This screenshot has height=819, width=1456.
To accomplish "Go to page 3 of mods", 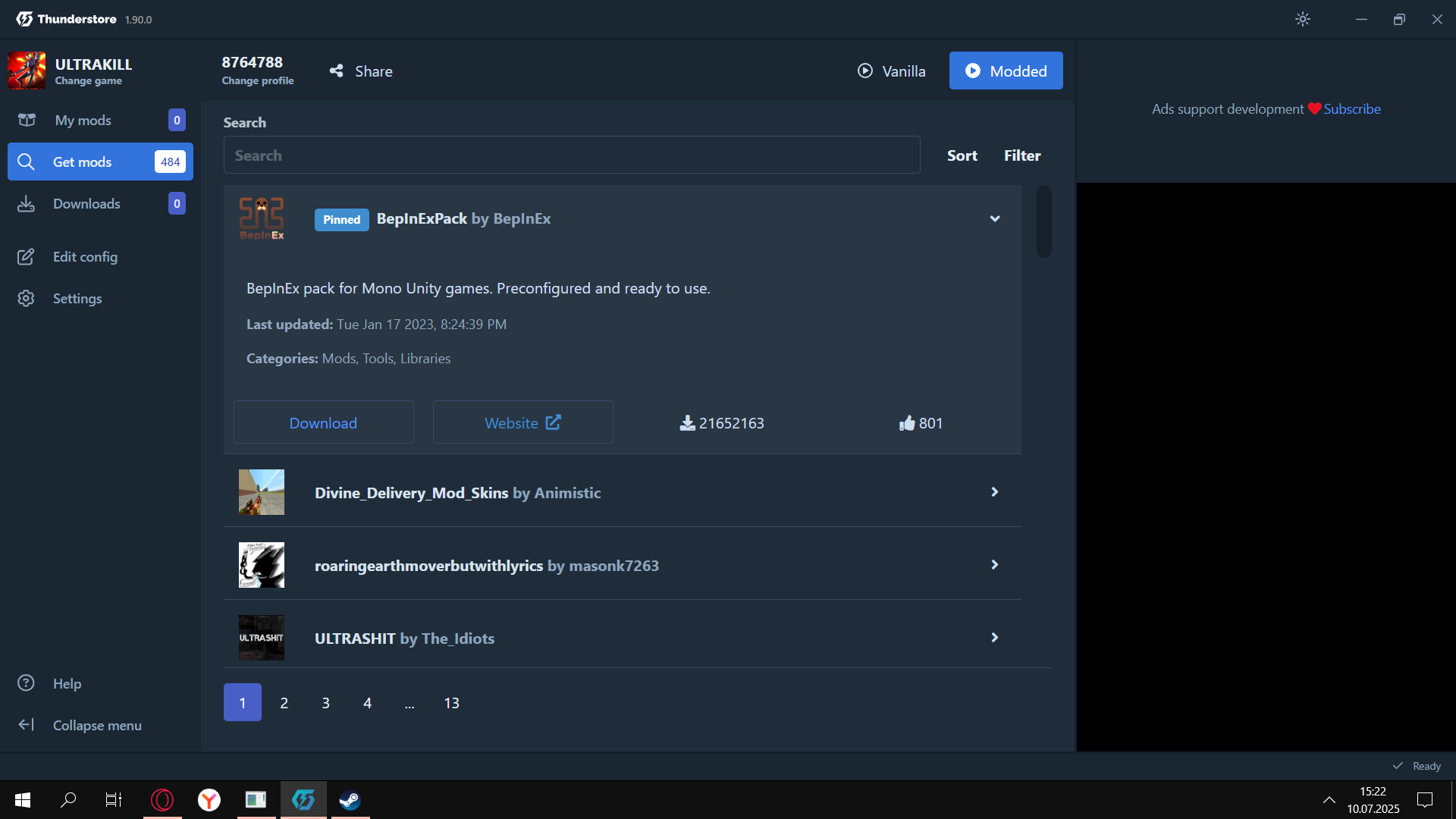I will coord(326,702).
